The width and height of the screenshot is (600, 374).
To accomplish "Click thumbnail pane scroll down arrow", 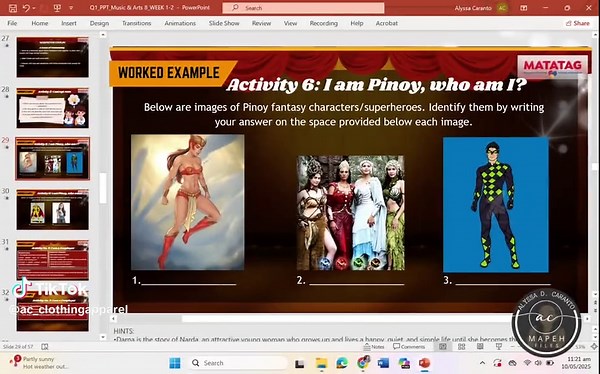I will (103, 337).
